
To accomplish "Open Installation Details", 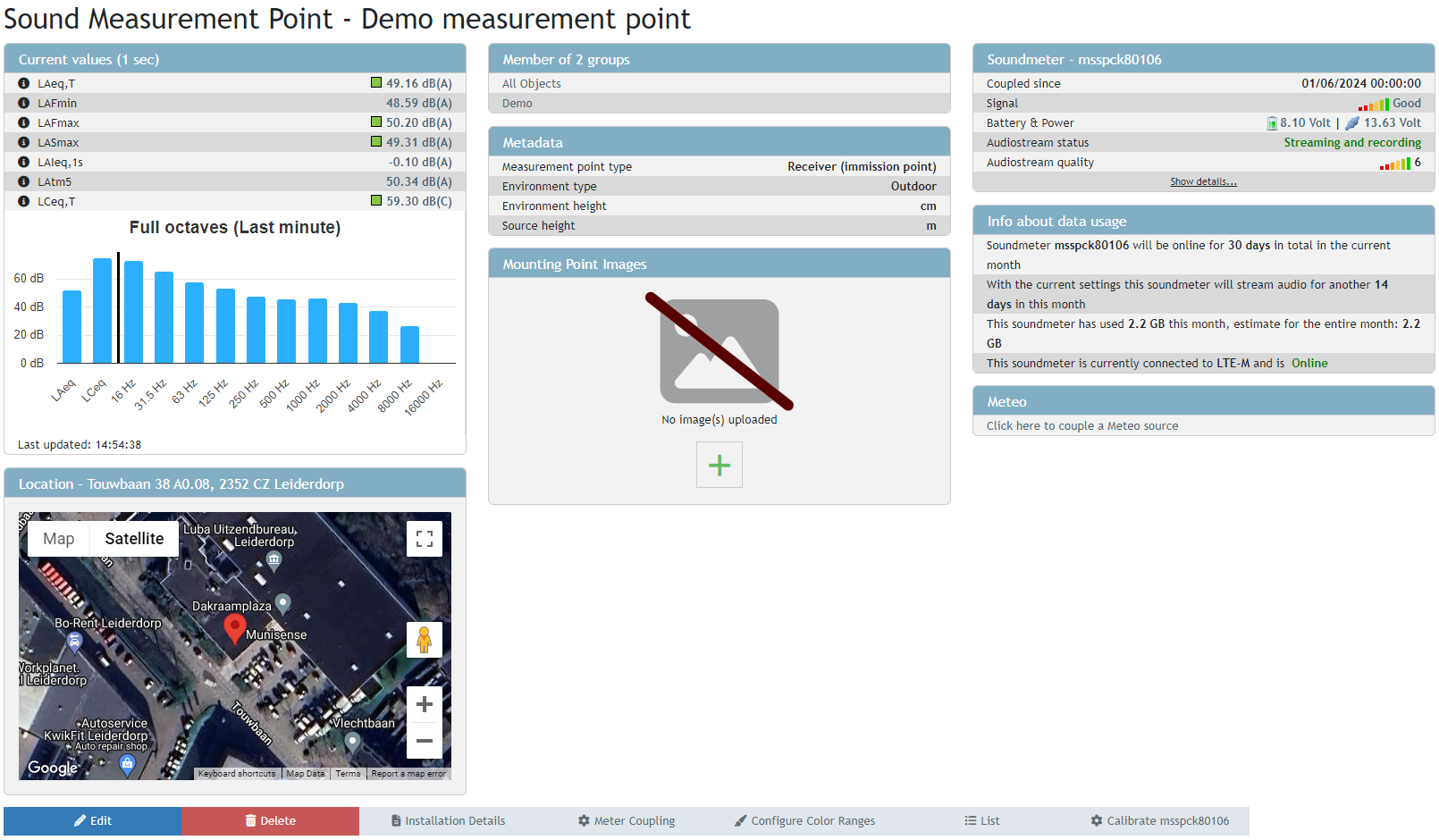I will click(449, 820).
